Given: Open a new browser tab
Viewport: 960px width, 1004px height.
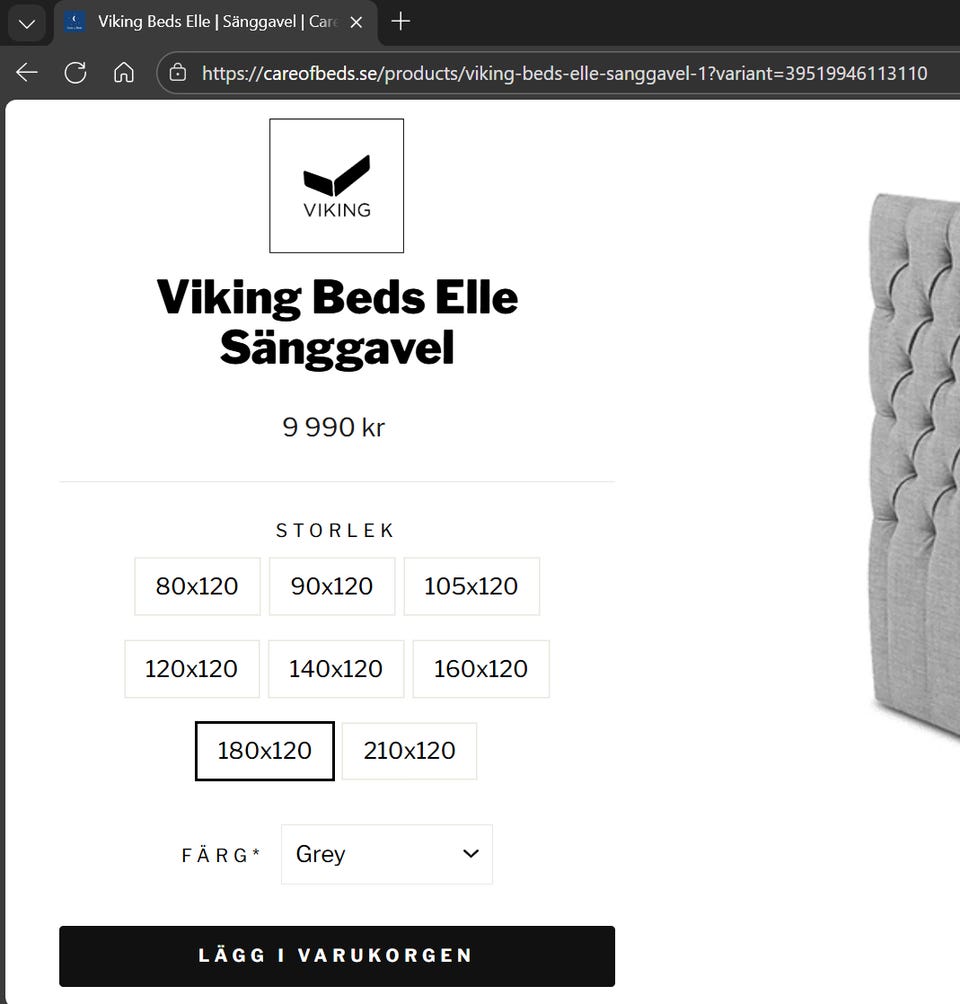Looking at the screenshot, I should click(401, 21).
